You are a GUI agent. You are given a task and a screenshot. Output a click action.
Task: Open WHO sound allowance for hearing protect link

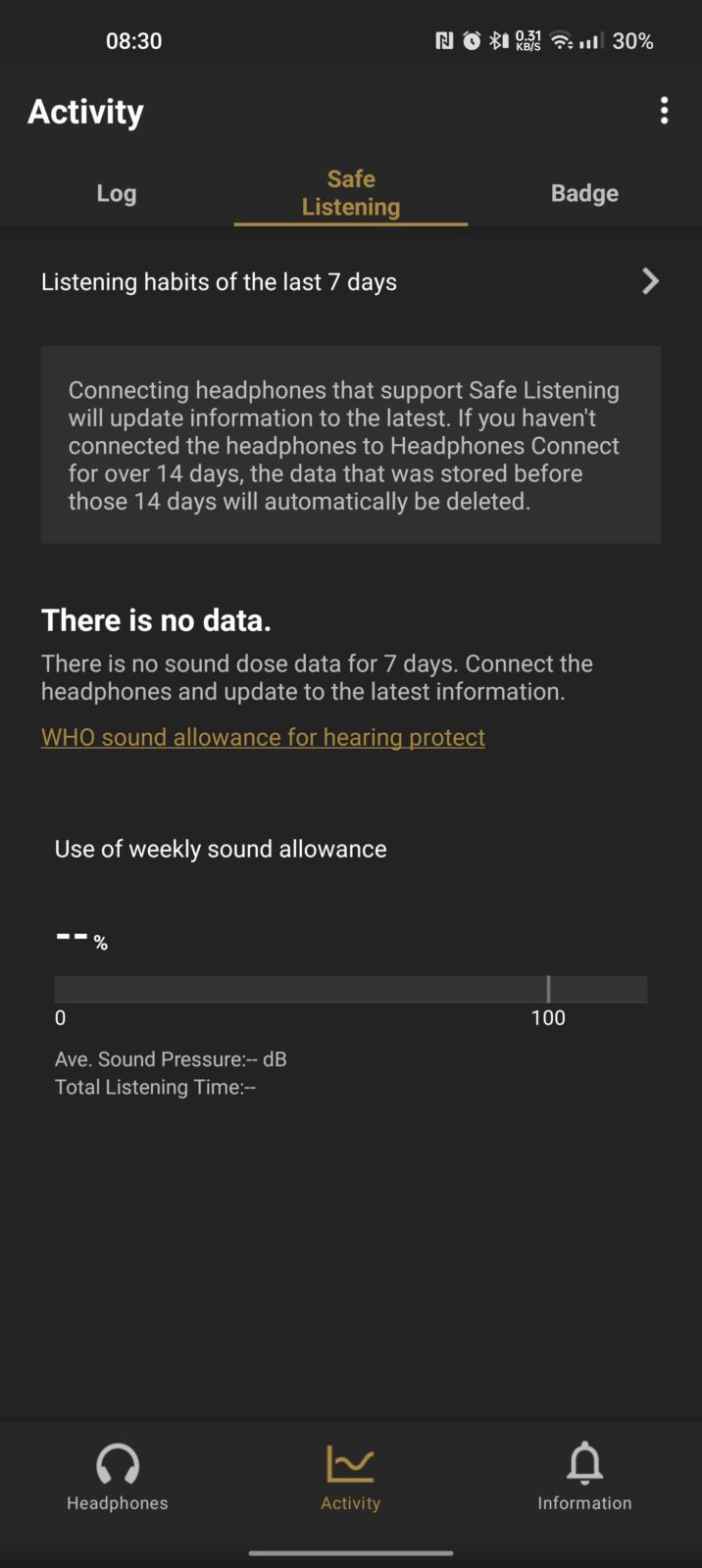tap(263, 737)
